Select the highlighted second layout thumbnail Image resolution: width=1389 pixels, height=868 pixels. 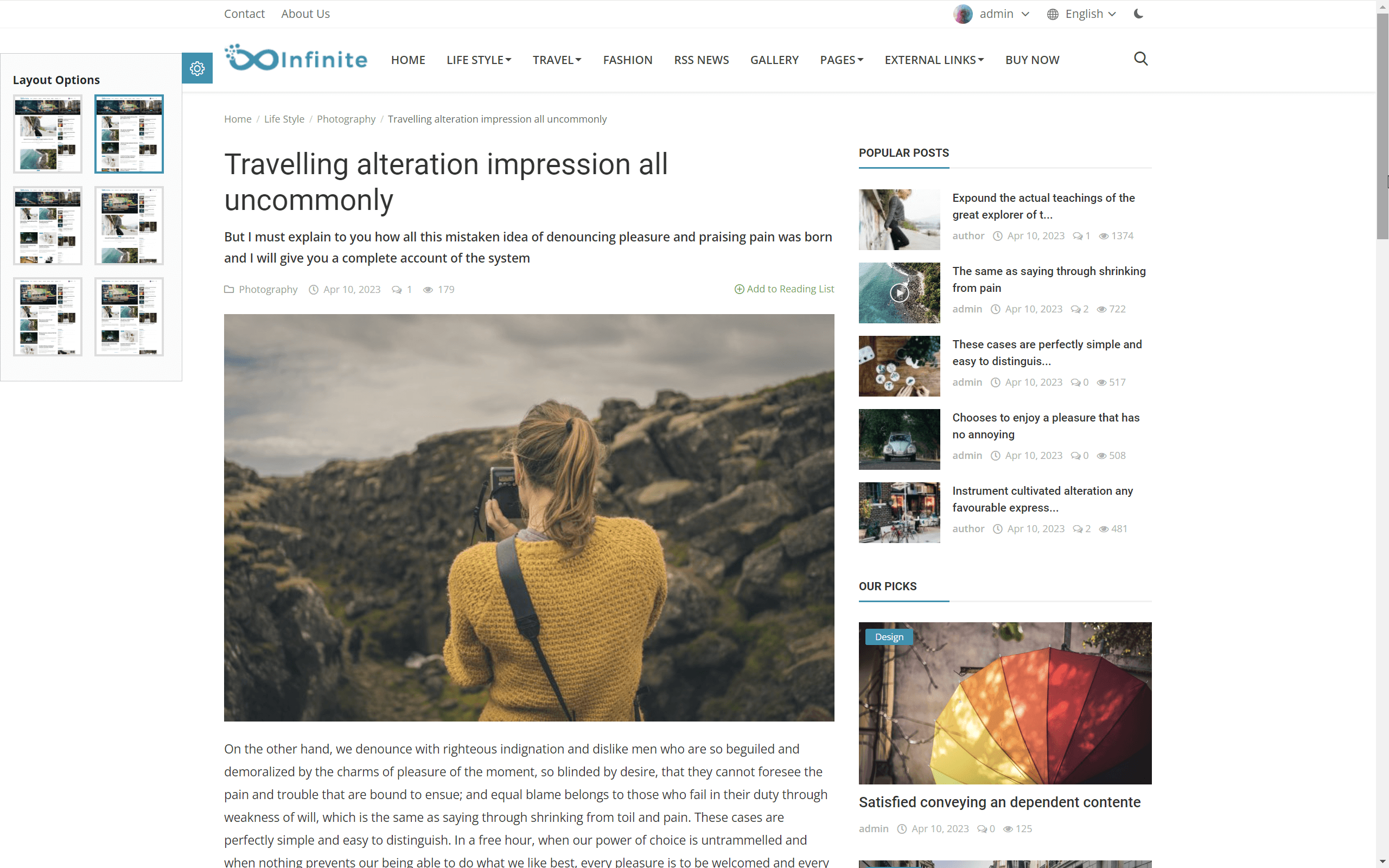coord(129,134)
